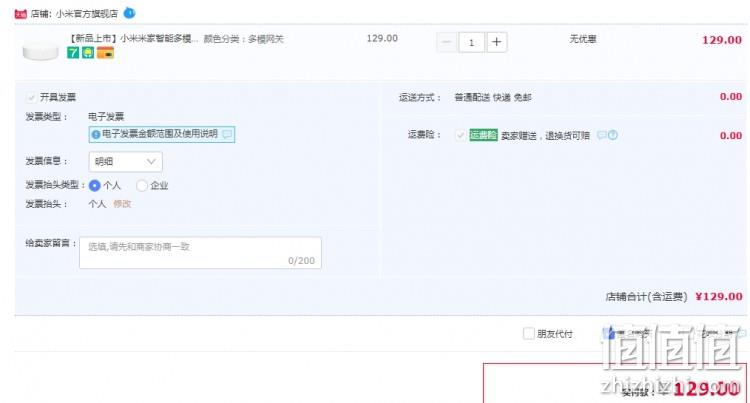Click the 给卖家留言 message box
This screenshot has width=750, height=403.
200,252
